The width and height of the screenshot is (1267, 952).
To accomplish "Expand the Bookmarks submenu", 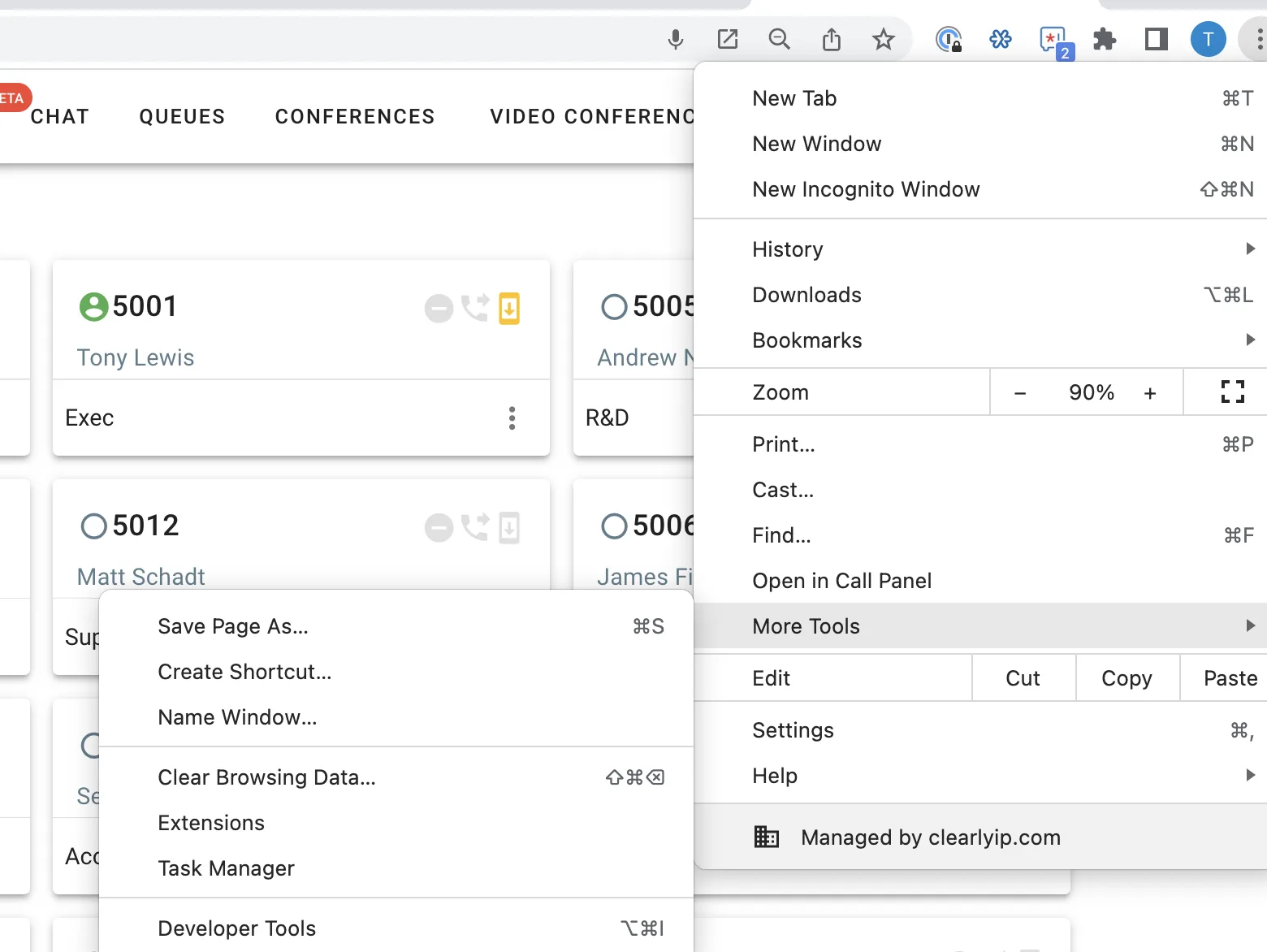I will click(x=980, y=340).
